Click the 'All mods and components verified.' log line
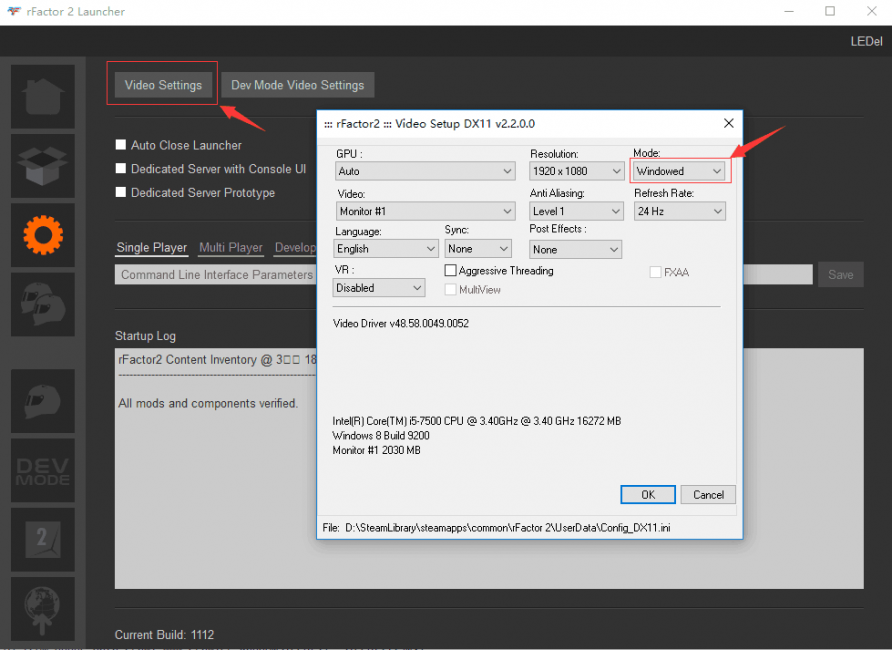The image size is (892, 650). (x=208, y=403)
